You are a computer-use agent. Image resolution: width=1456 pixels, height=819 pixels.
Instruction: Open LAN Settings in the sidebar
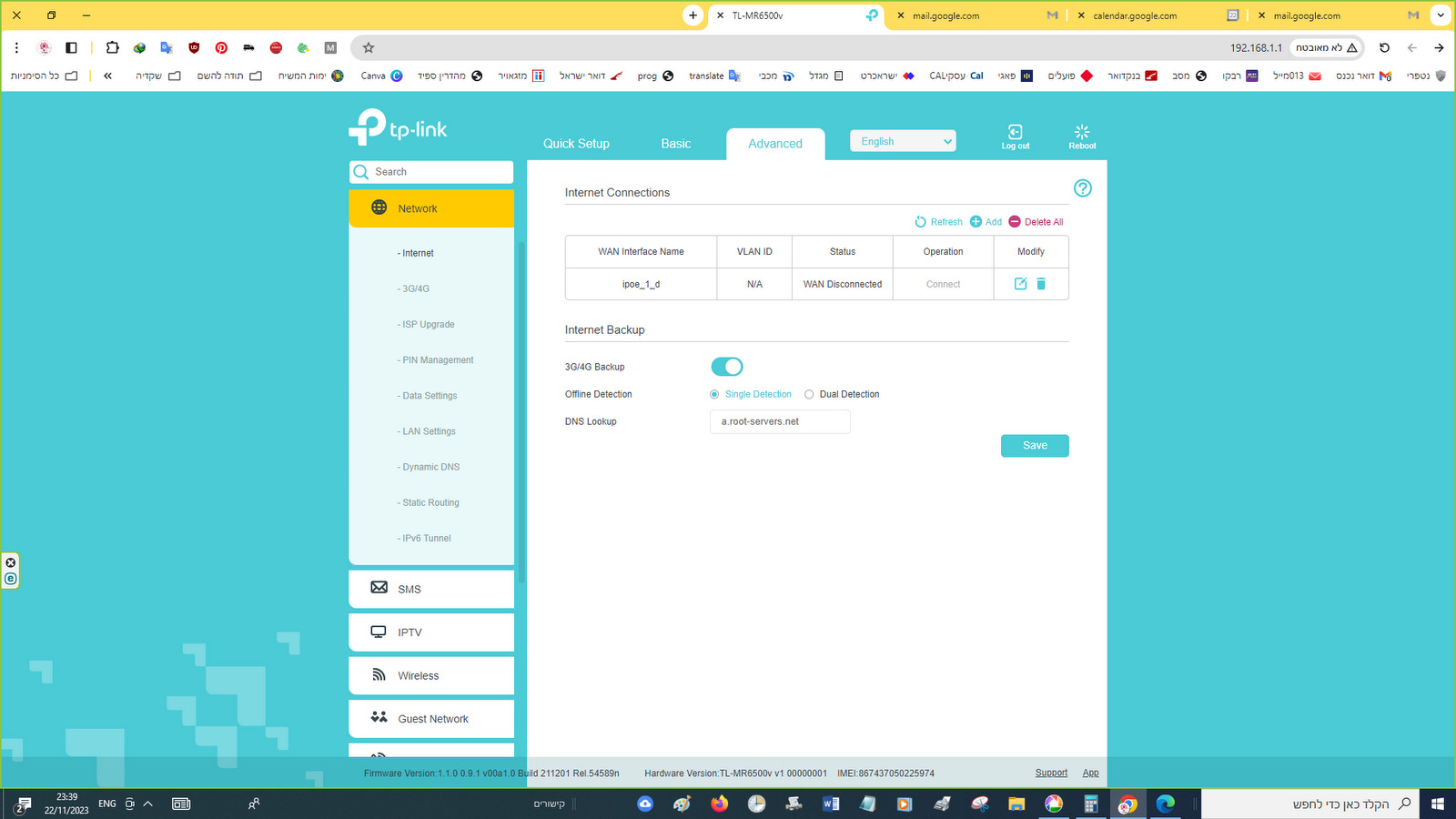pyautogui.click(x=426, y=431)
